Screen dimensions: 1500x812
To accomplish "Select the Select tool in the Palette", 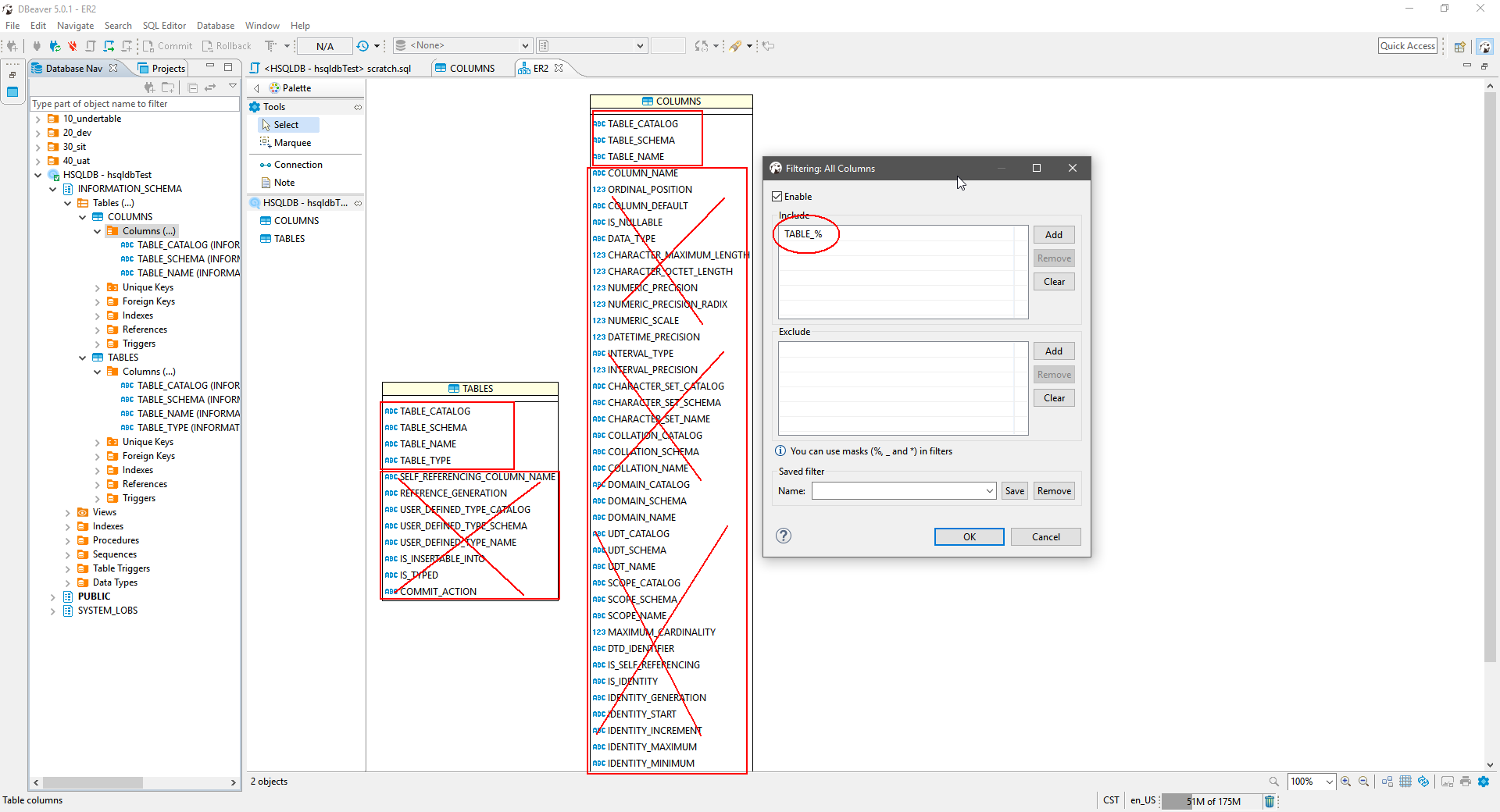I will point(287,124).
